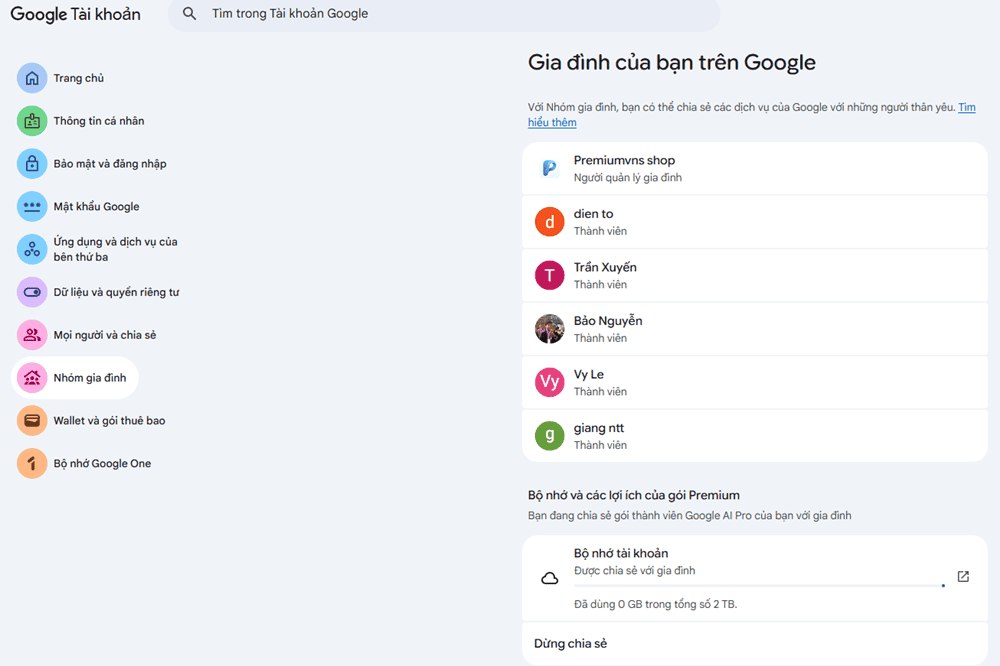Image resolution: width=1000 pixels, height=666 pixels.
Task: Click the Nhóm gia đình family icon
Action: pyautogui.click(x=32, y=377)
